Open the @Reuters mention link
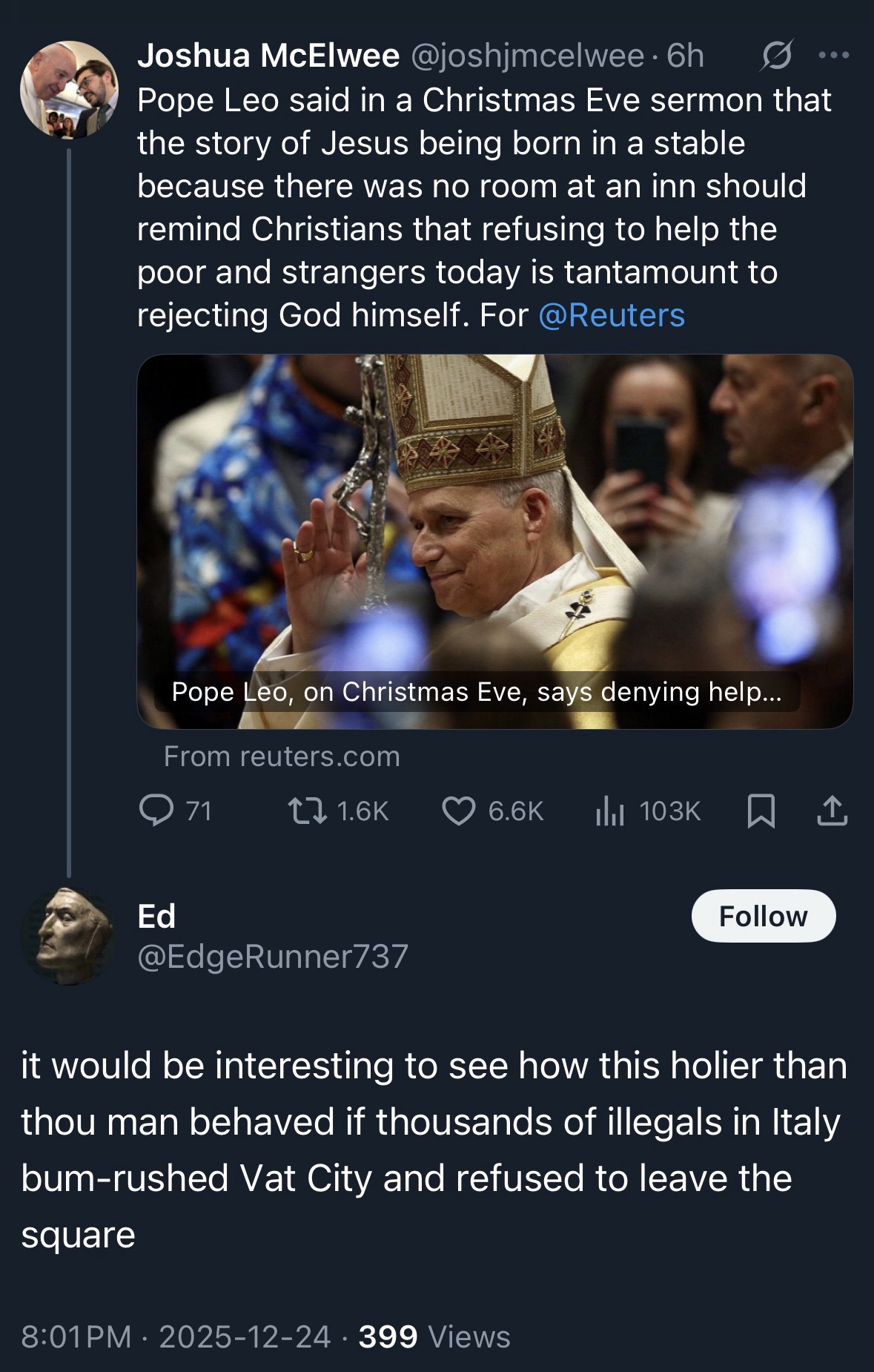Image resolution: width=874 pixels, height=1372 pixels. (612, 315)
